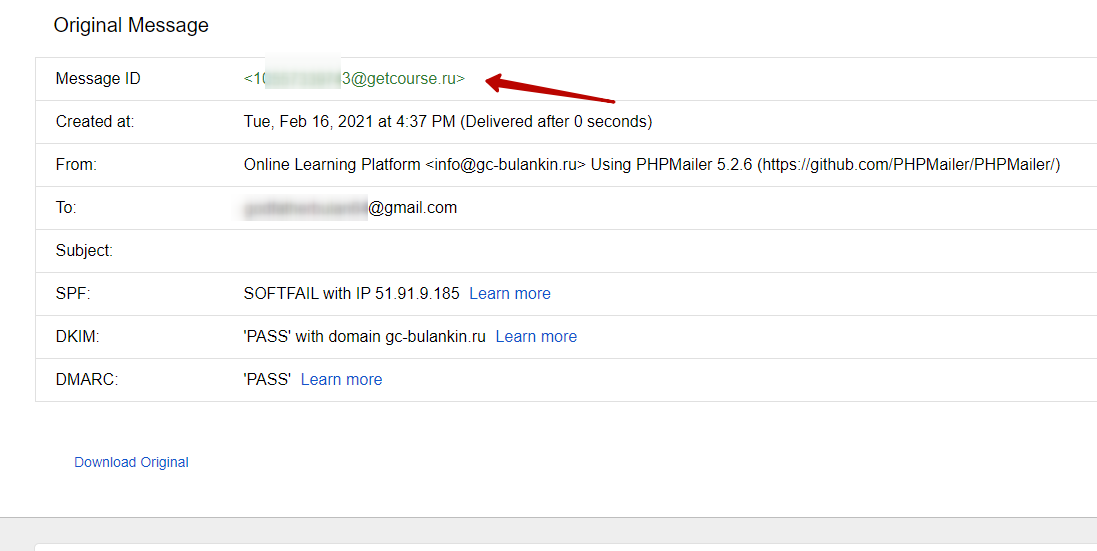Image resolution: width=1097 pixels, height=551 pixels.
Task: Click the To: field label
Action: click(66, 208)
